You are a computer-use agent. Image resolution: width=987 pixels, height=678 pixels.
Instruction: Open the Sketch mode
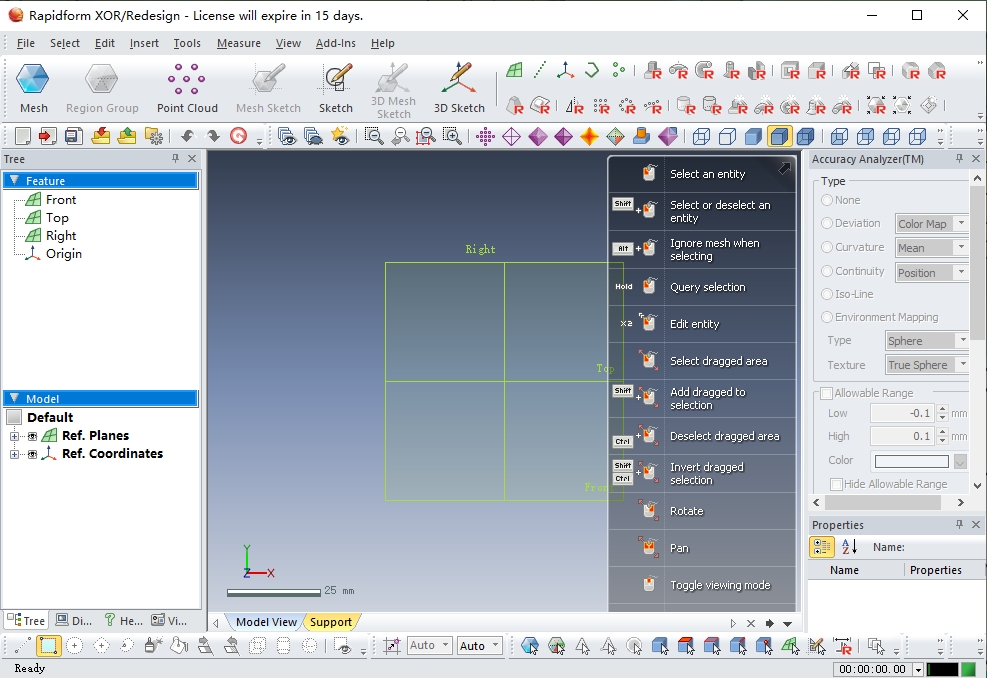point(336,88)
